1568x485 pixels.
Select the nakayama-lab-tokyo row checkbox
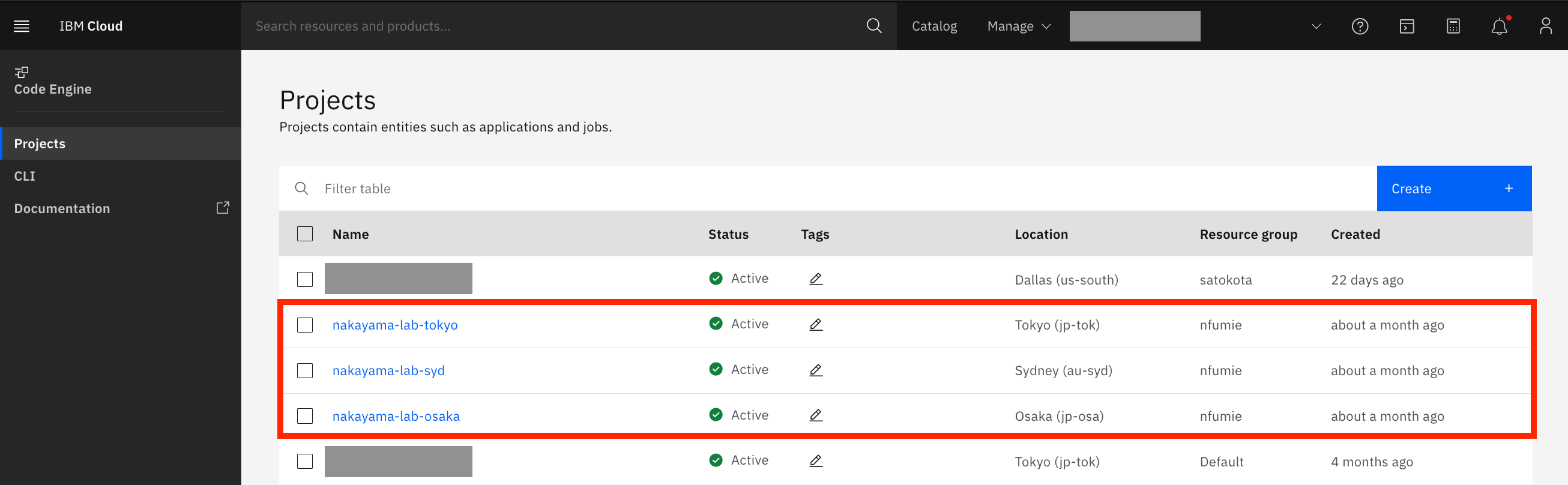[305, 325]
